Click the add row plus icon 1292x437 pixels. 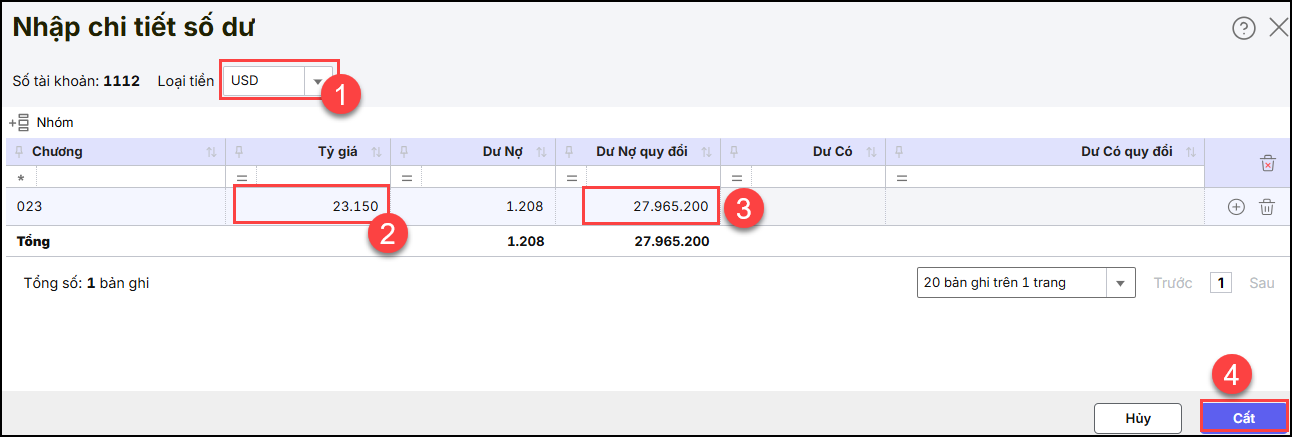pyautogui.click(x=1236, y=207)
